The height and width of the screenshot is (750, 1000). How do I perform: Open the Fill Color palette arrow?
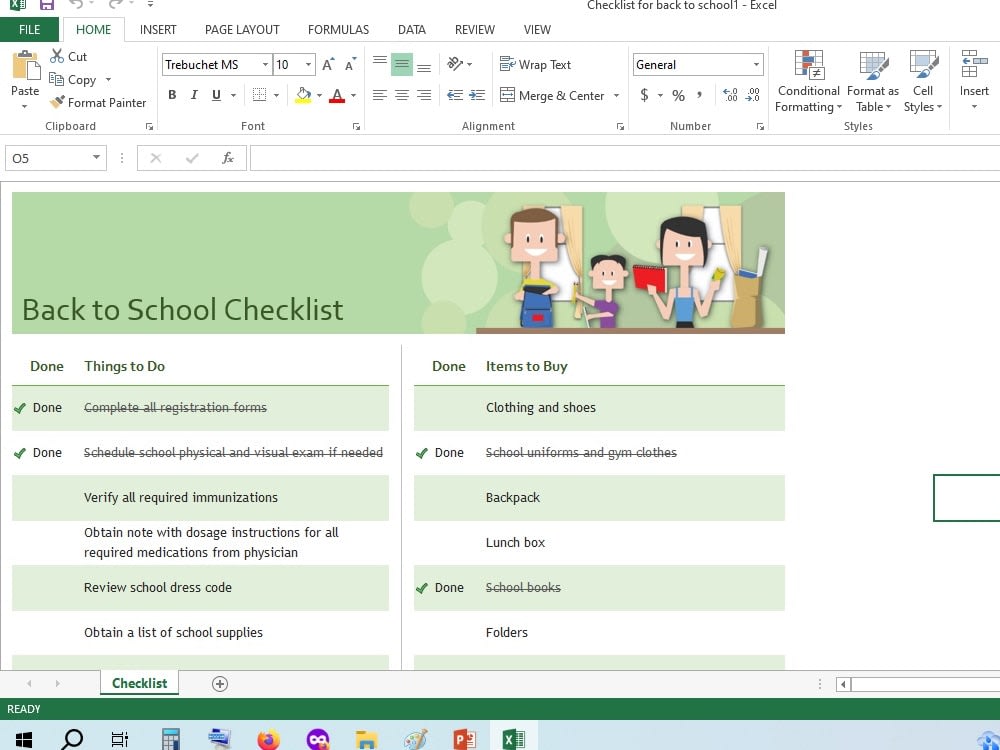tap(320, 96)
